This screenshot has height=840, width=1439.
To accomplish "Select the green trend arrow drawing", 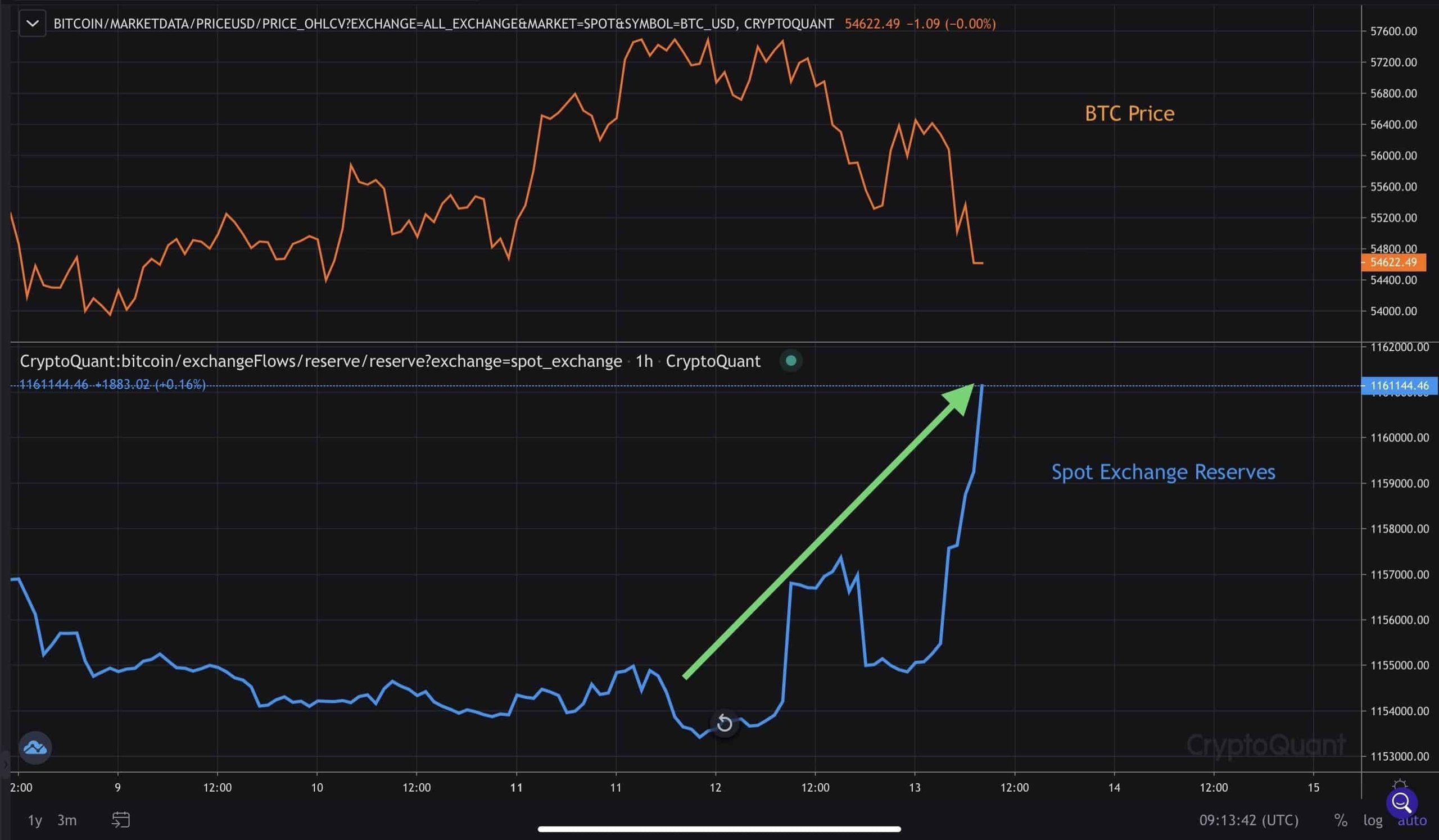I will (828, 532).
